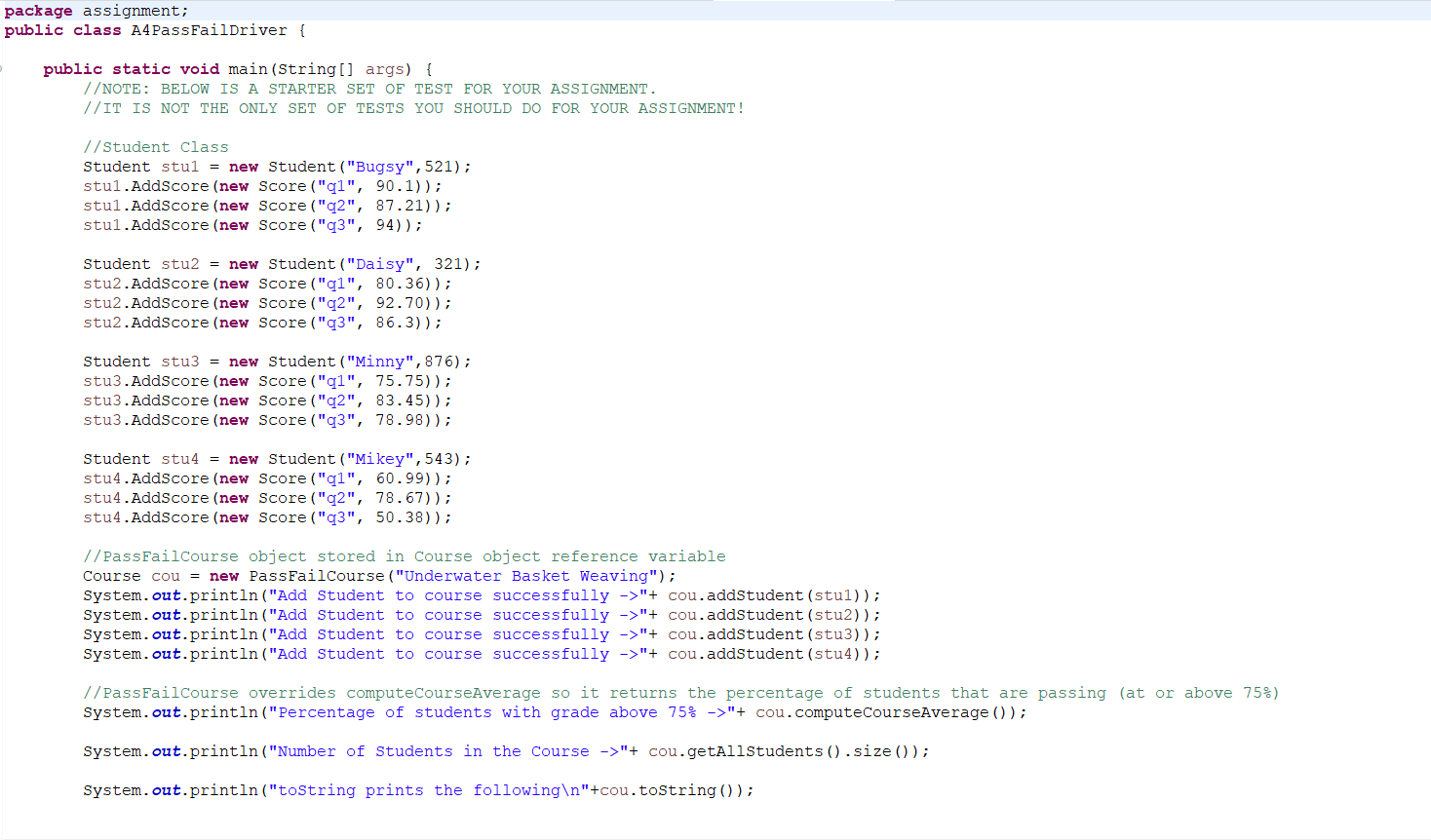Click the string "Mikey"
Image resolution: width=1431 pixels, height=840 pixels.
(x=380, y=458)
